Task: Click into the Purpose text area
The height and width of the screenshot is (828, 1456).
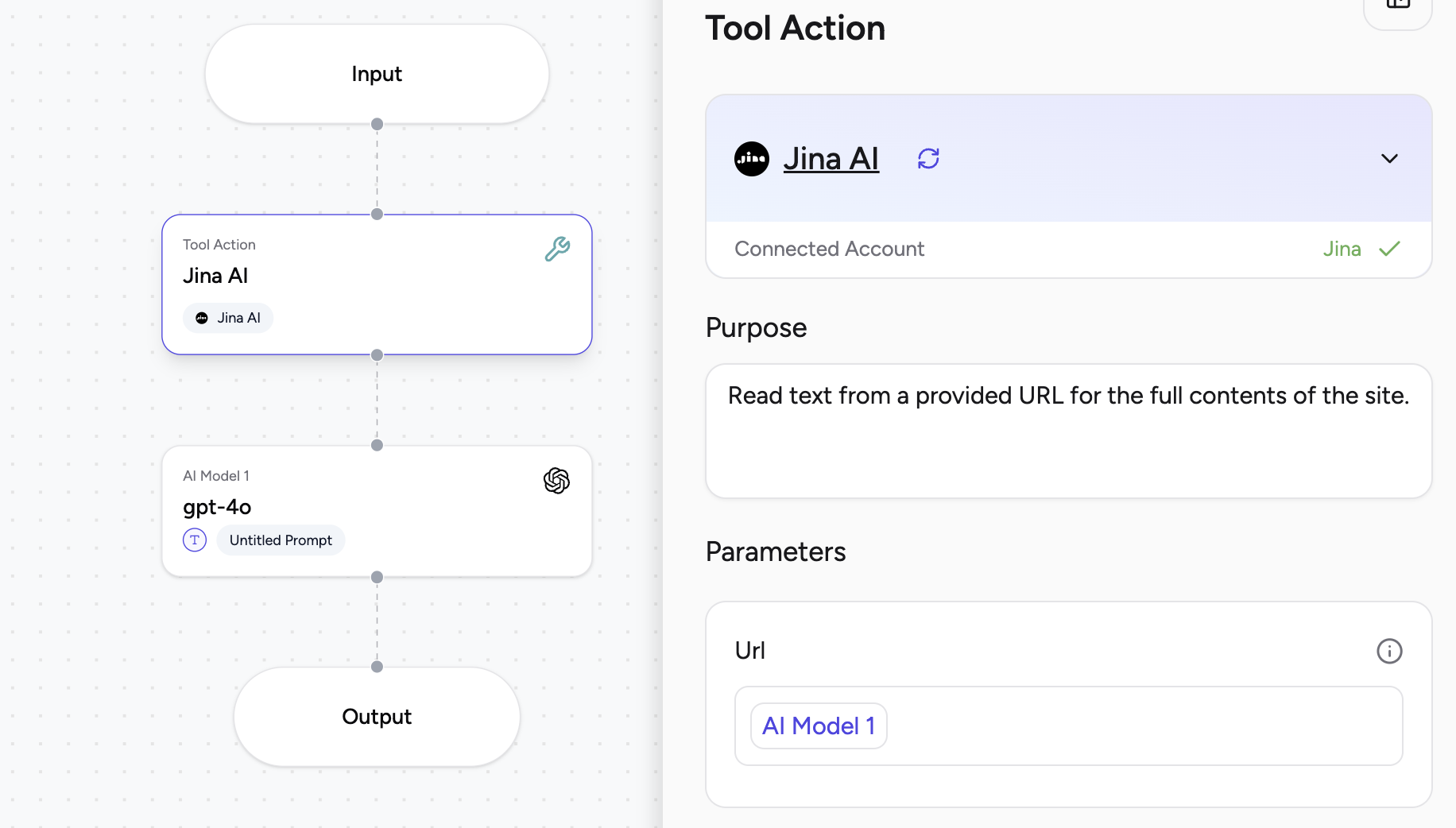Action: pos(1069,431)
